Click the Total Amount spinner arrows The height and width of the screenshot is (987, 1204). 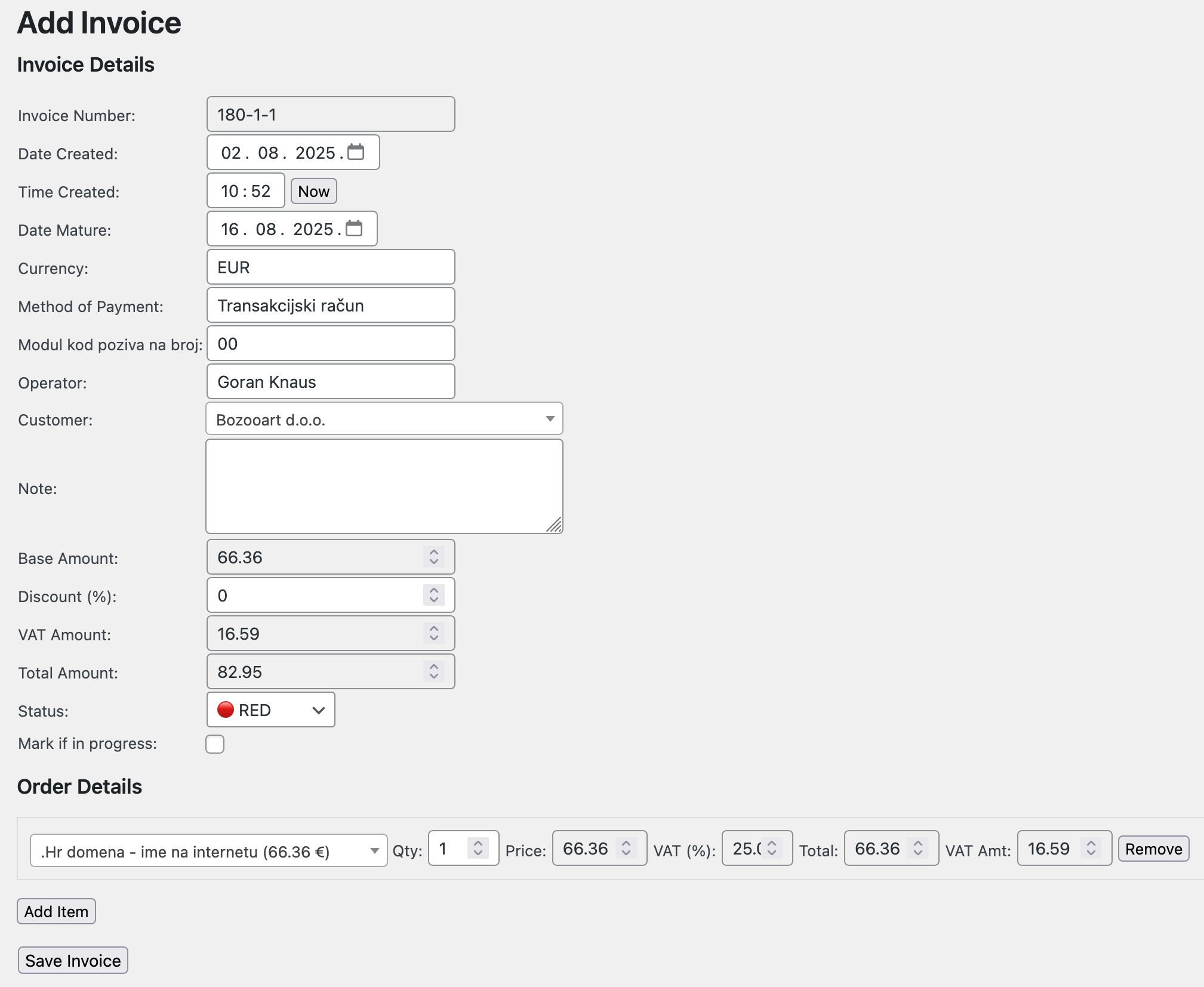(x=434, y=671)
